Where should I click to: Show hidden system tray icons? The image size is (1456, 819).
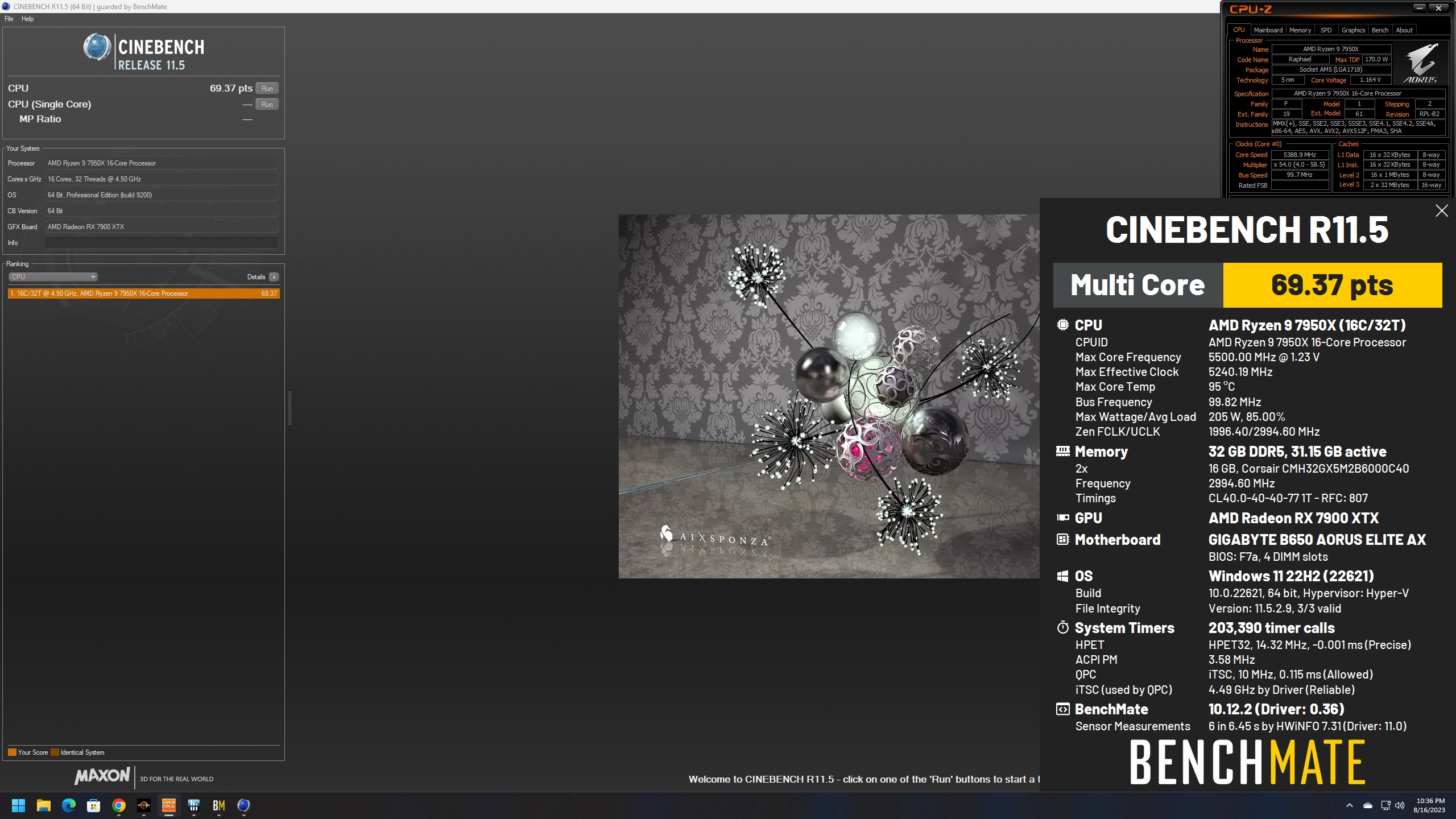pos(1350,805)
